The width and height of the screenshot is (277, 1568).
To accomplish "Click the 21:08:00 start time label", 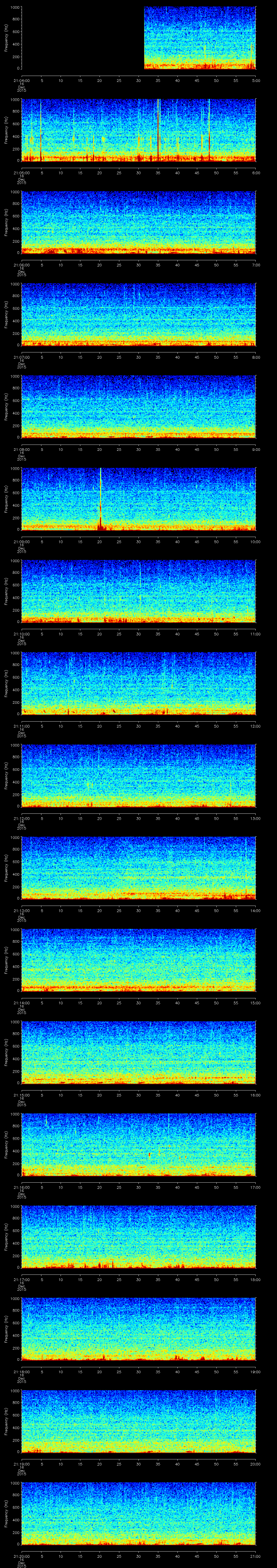I will pyautogui.click(x=21, y=450).
